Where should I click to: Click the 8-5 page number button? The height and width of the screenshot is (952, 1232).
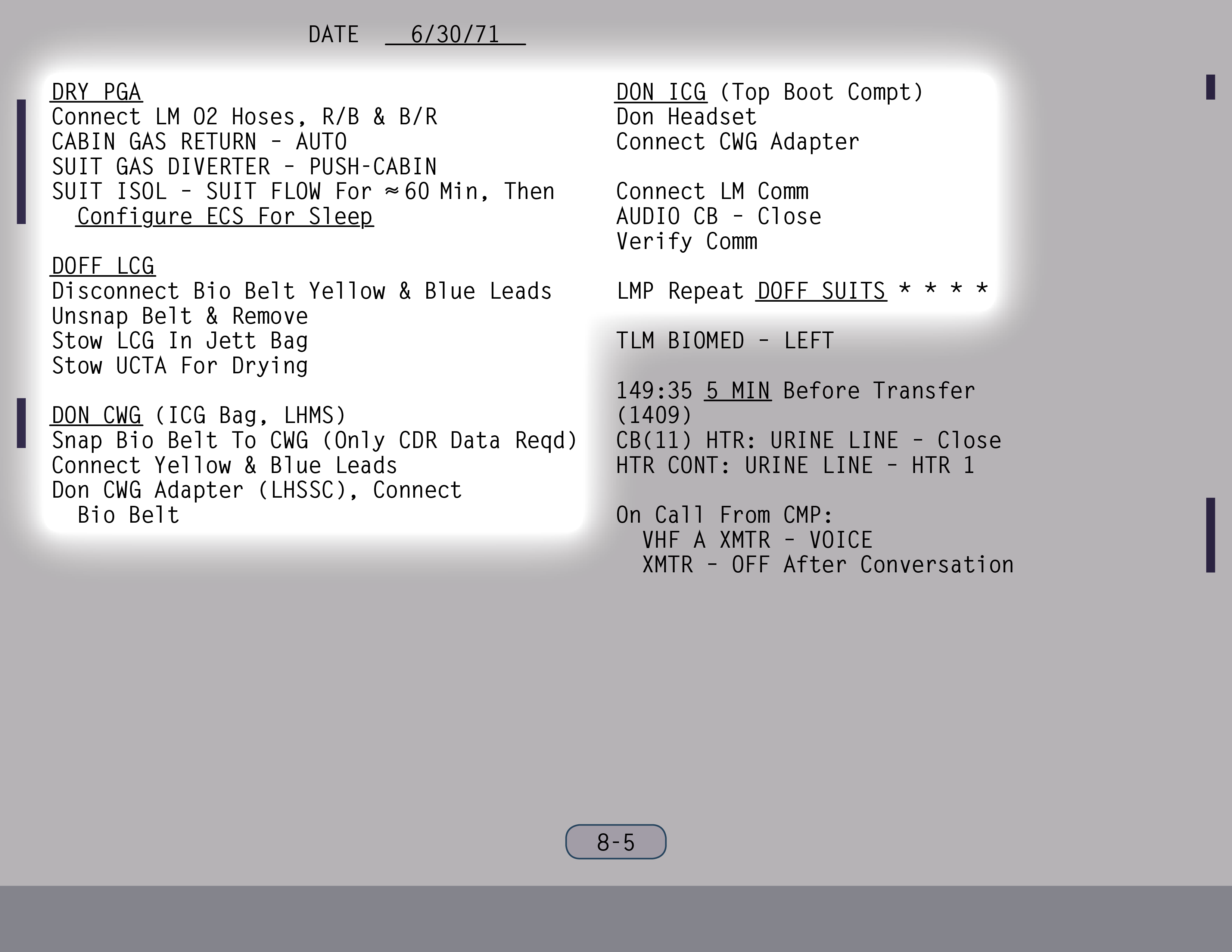(x=615, y=842)
